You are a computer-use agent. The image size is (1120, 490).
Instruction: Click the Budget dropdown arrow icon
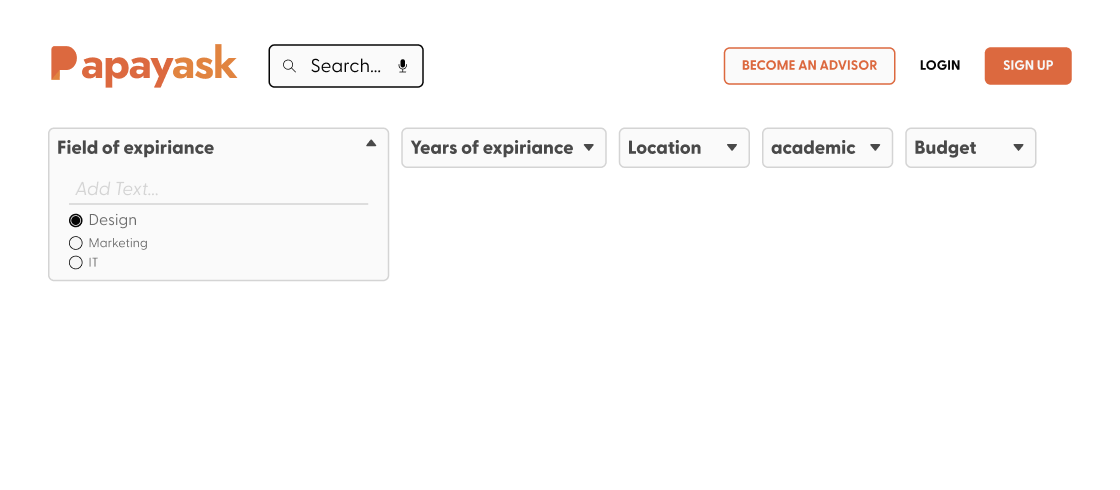[1019, 148]
